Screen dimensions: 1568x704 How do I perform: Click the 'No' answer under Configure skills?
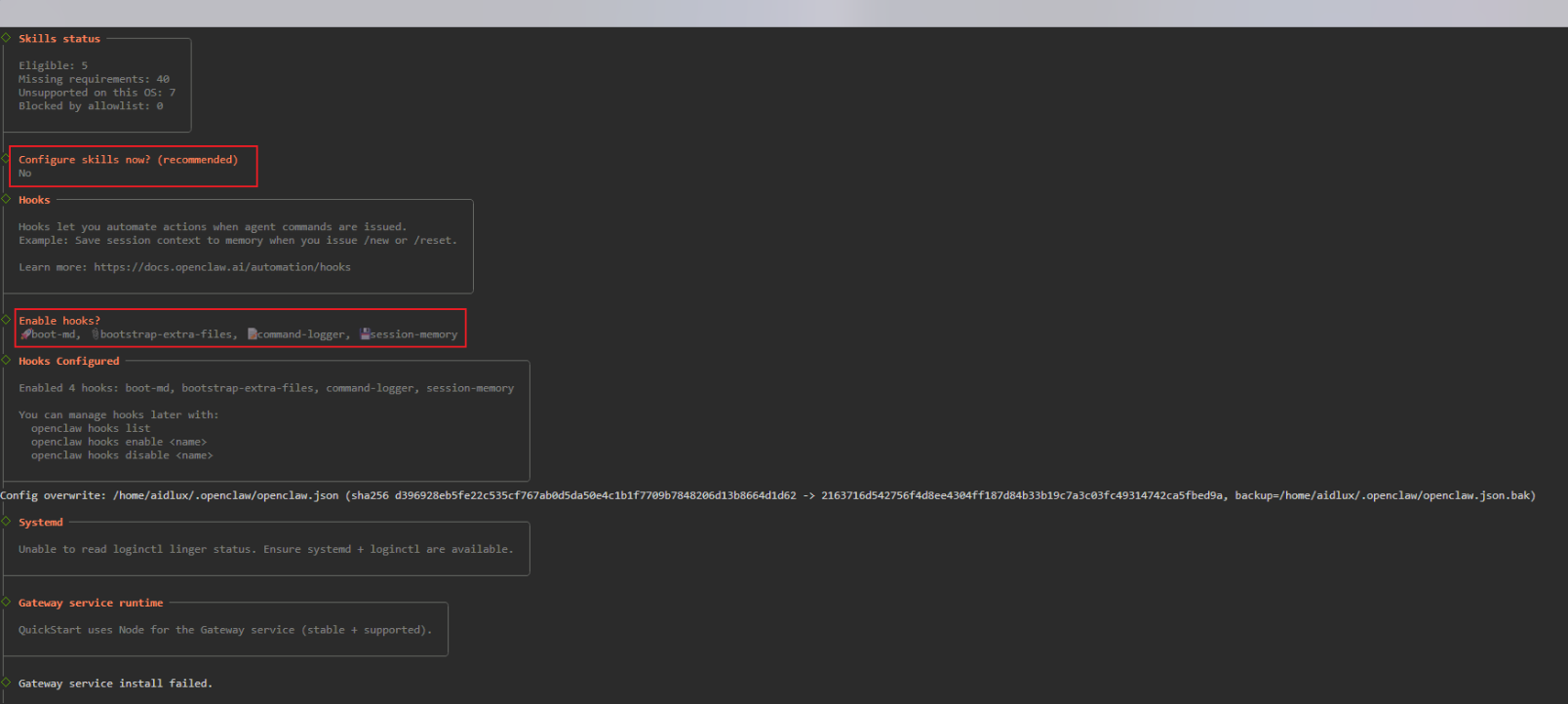click(x=24, y=174)
